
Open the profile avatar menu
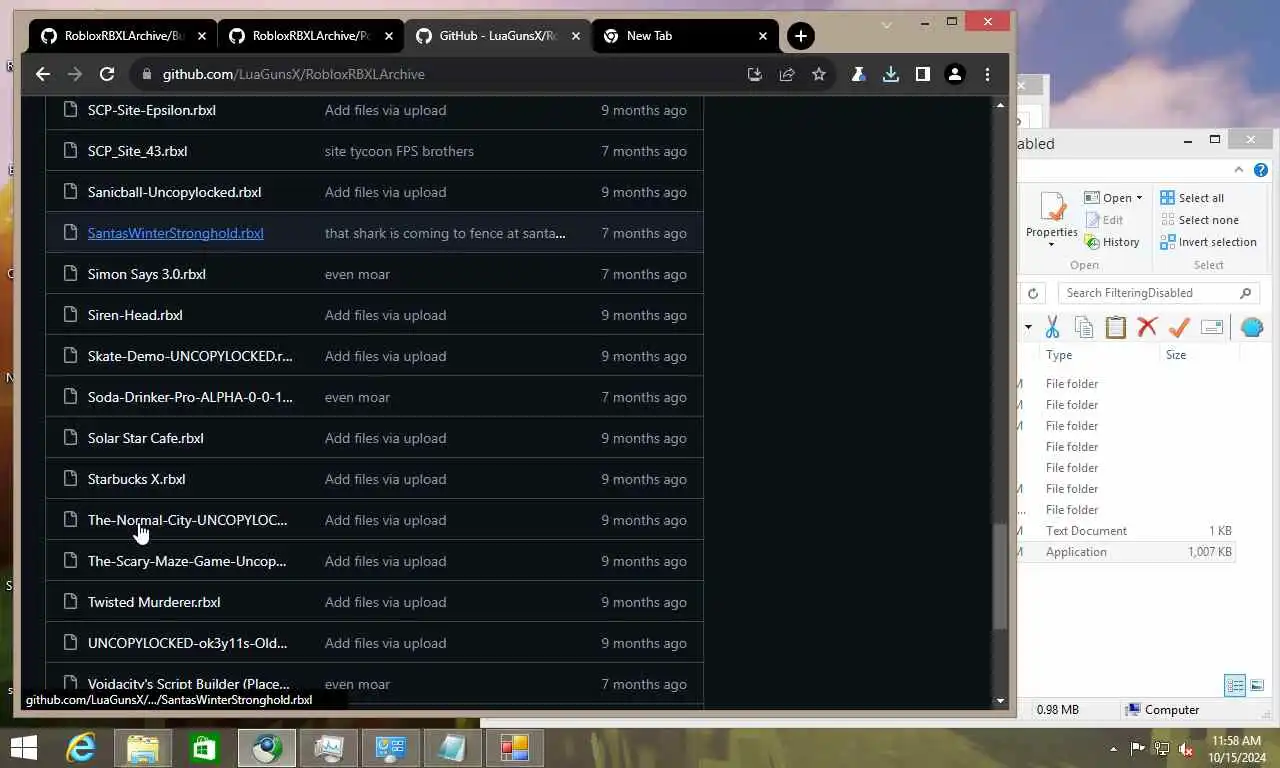coord(955,74)
